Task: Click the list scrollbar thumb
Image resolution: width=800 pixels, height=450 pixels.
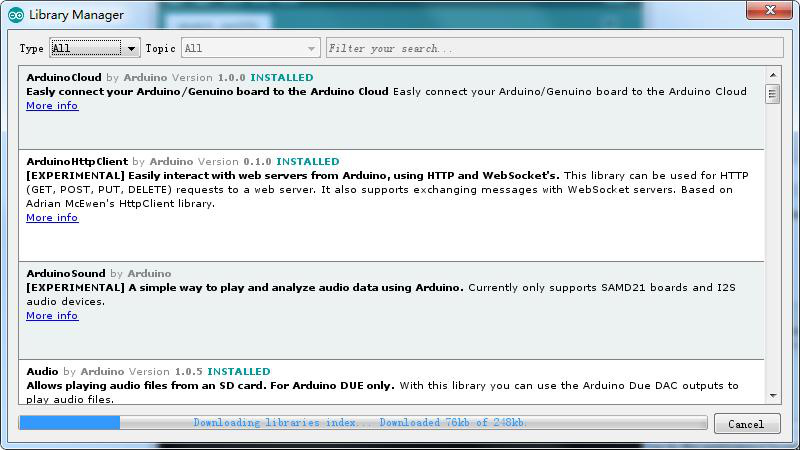Action: coord(772,94)
